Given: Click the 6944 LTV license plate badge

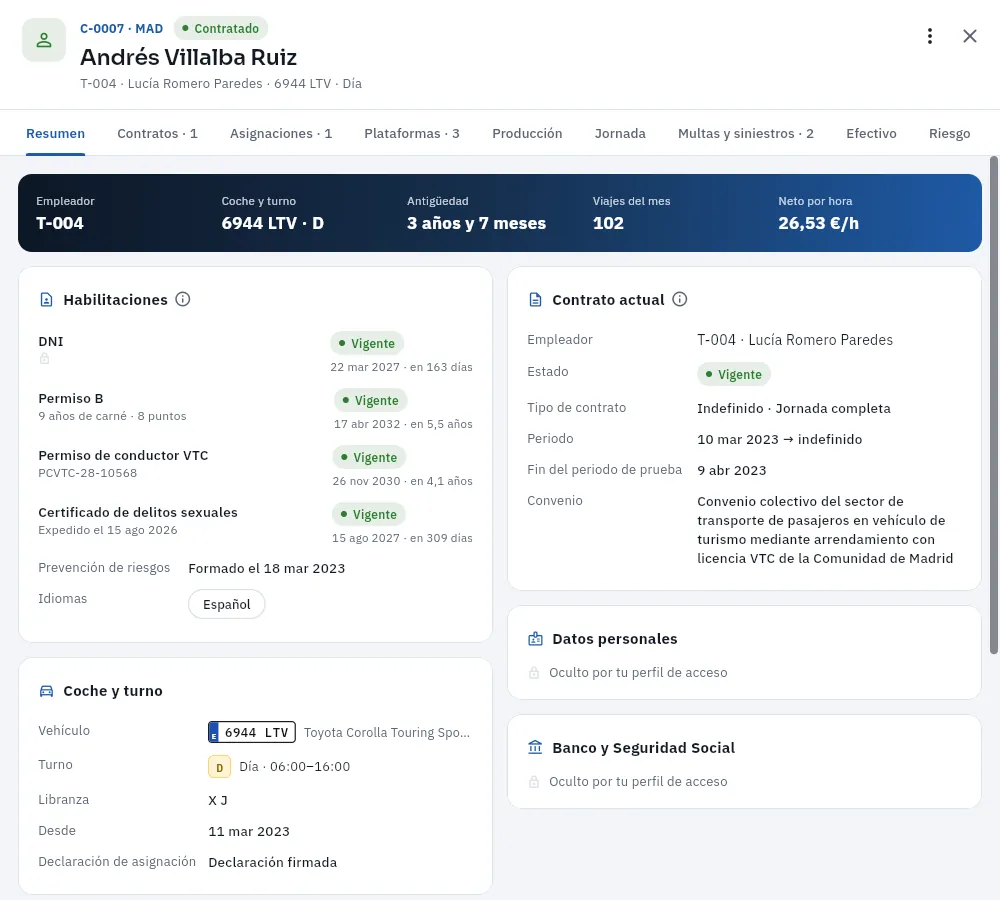Looking at the screenshot, I should (x=252, y=732).
